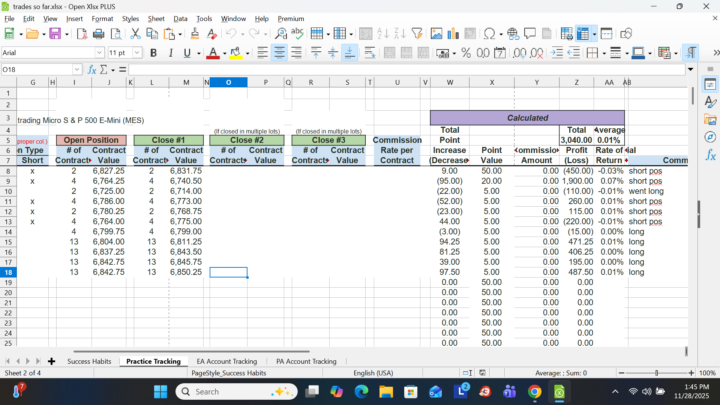Screen dimensions: 720x405
Task: Expand the Name Box O18 dropdown
Action: pyautogui.click(x=77, y=70)
